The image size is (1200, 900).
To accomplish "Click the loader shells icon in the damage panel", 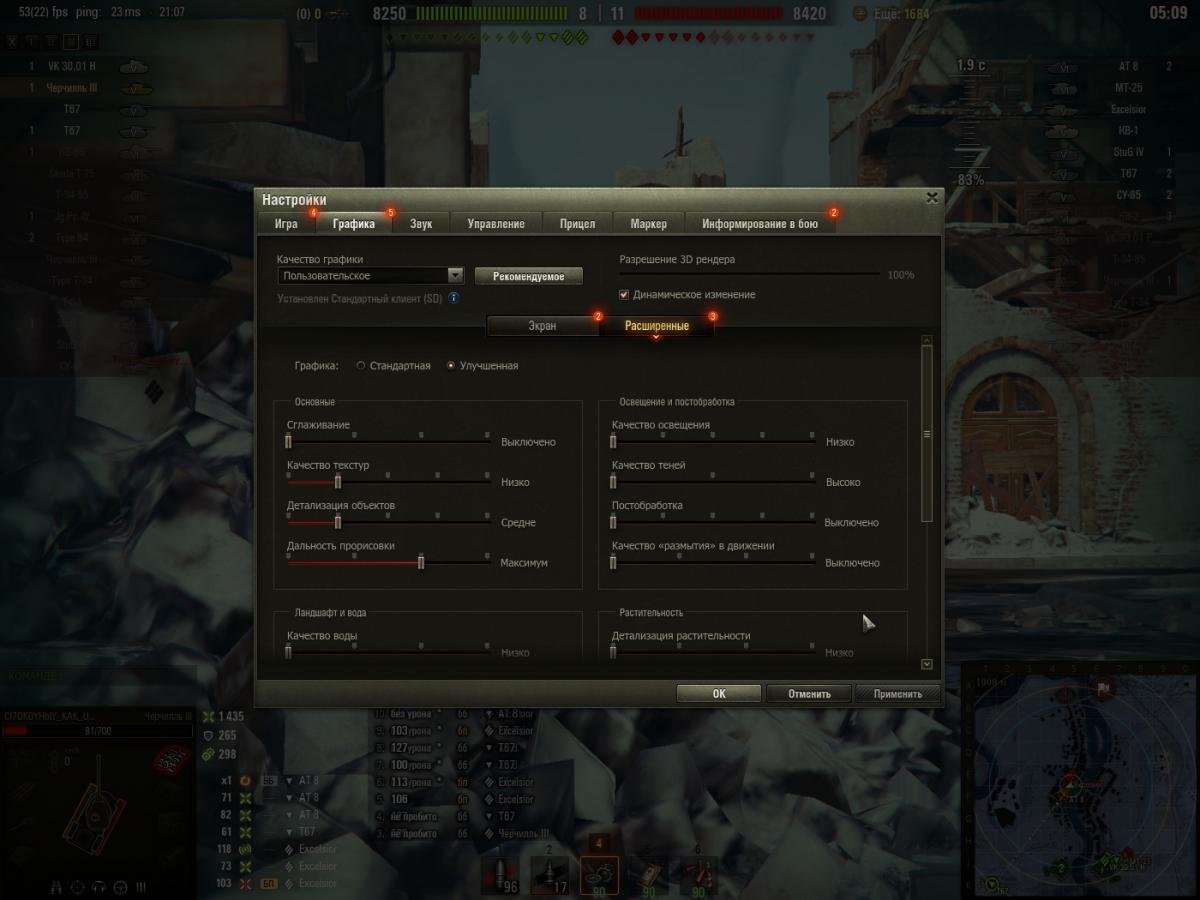I will [x=141, y=886].
